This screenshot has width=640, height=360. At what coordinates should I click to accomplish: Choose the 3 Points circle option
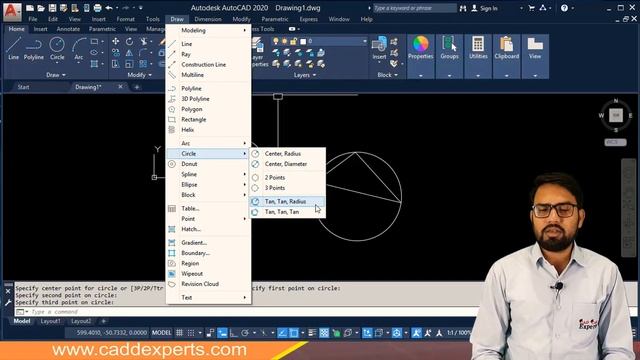click(287, 188)
